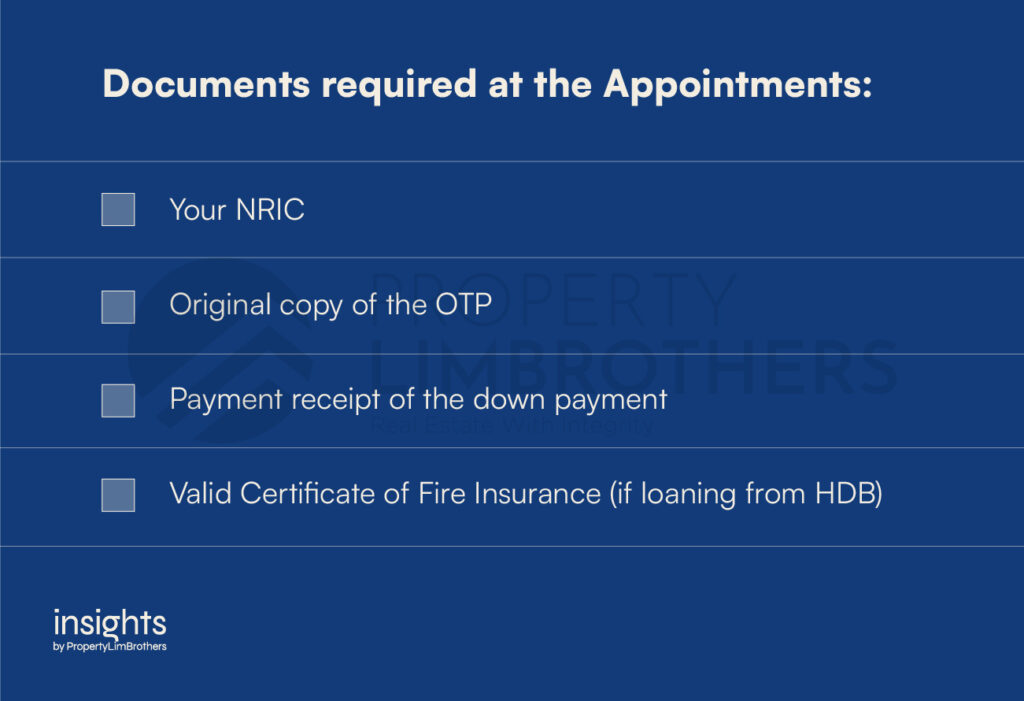
Task: Open the by PropertyLimBrothers tagline
Action: [x=110, y=646]
